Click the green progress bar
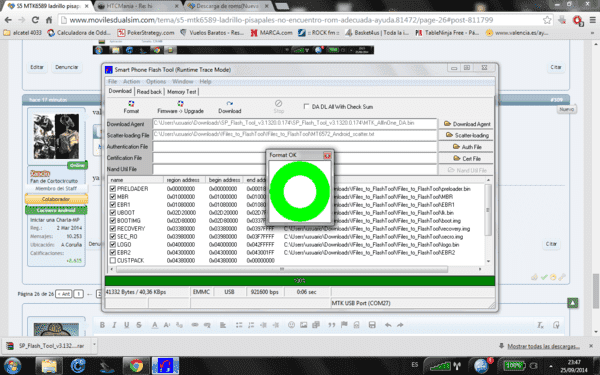600x375 pixels. 300,281
